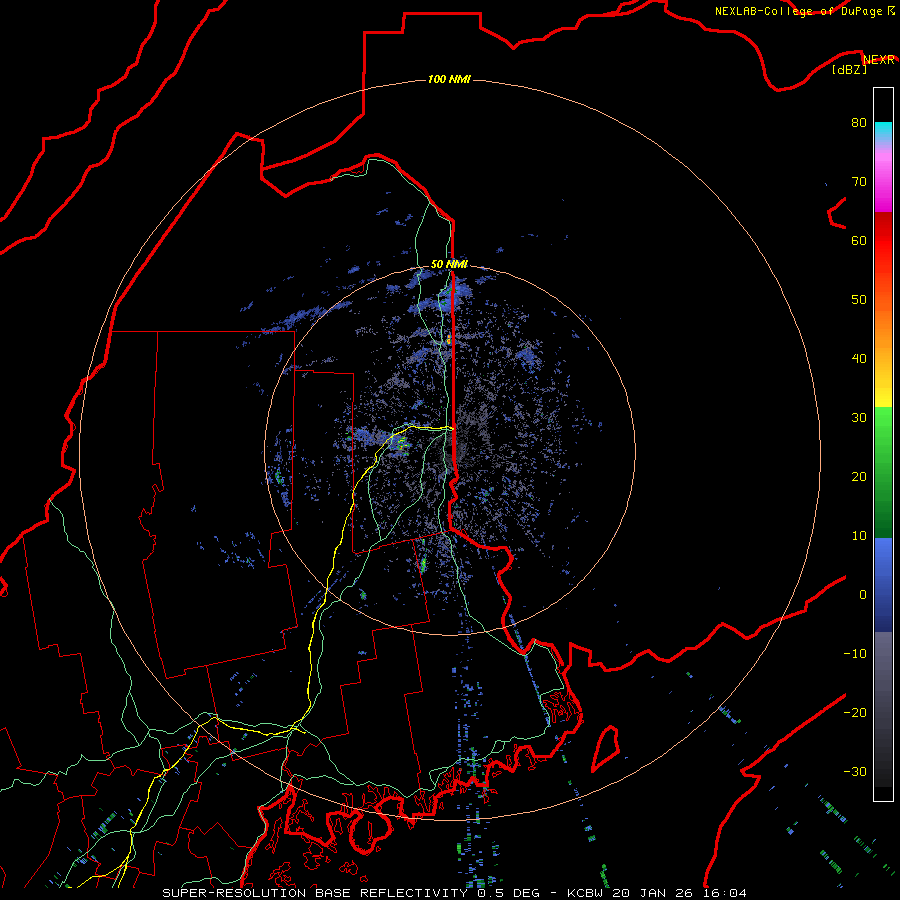Viewport: 900px width, 900px height.
Task: Click the 16:04 timestamp in the caption
Action: click(725, 893)
